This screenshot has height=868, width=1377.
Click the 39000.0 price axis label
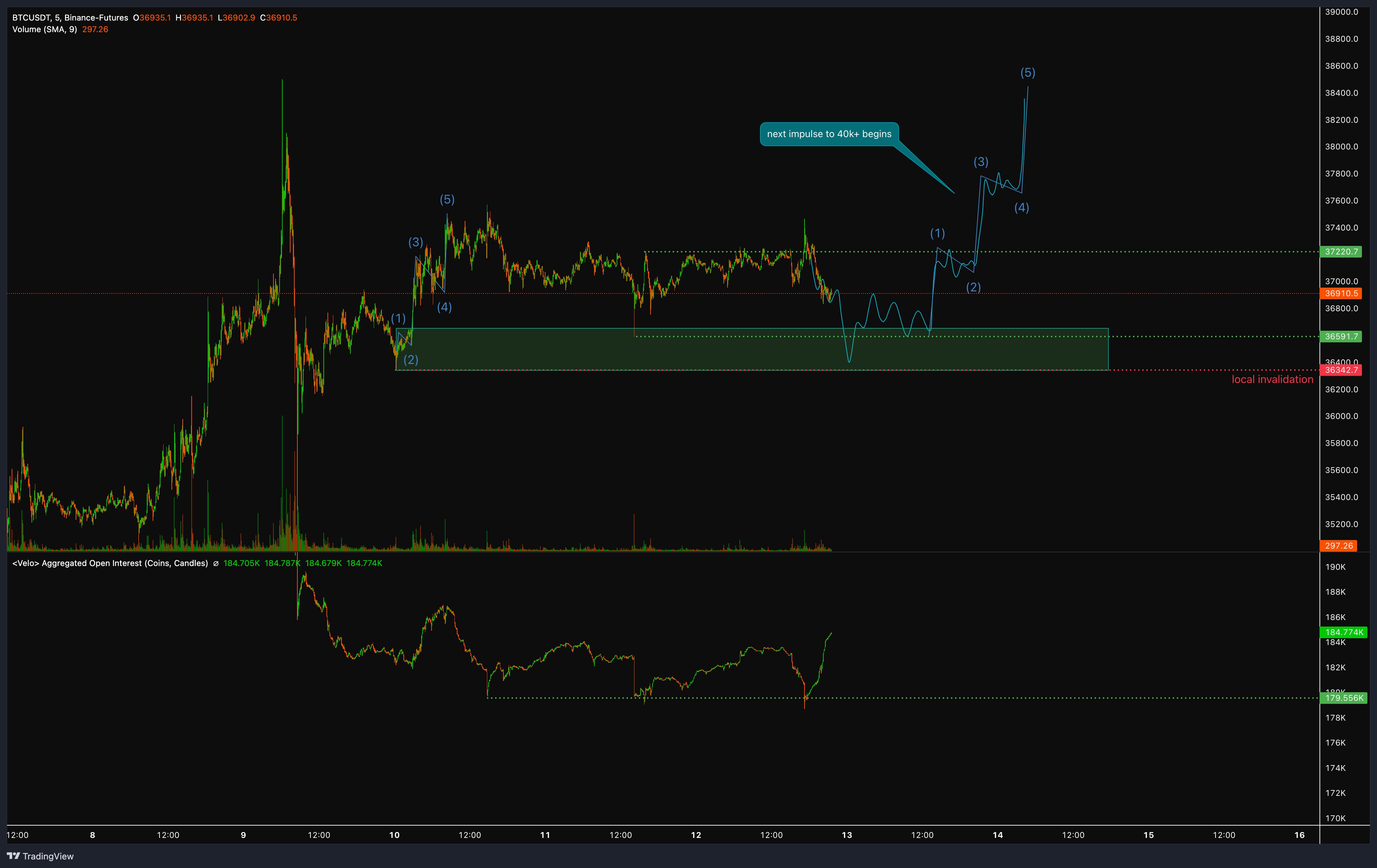[x=1341, y=12]
